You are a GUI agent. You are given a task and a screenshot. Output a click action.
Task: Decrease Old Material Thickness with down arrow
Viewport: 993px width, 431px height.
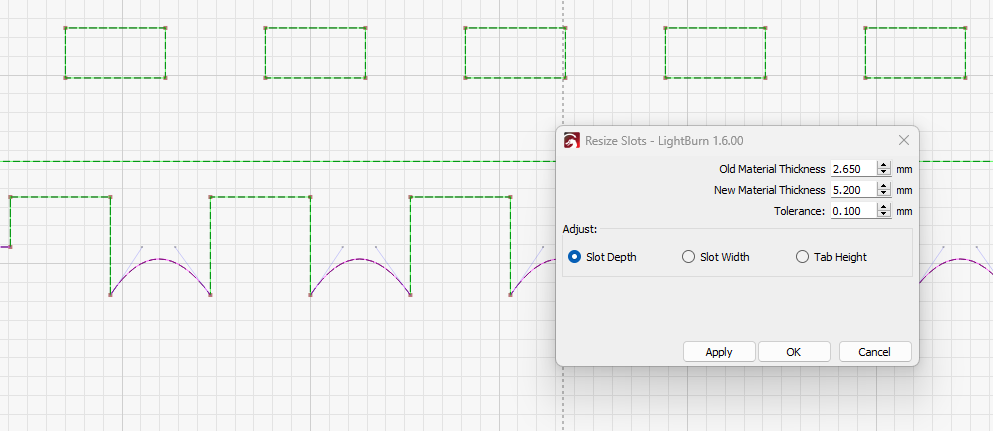point(884,173)
